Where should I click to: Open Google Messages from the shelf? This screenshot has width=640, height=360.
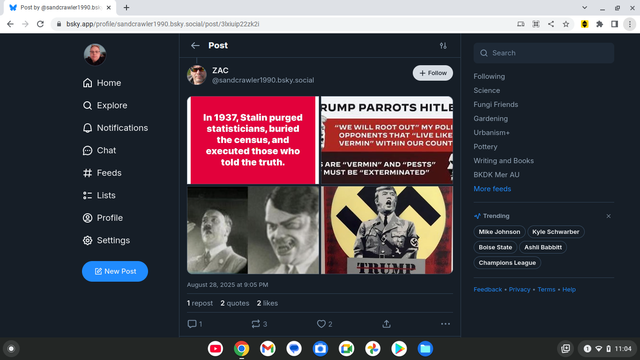coord(294,349)
